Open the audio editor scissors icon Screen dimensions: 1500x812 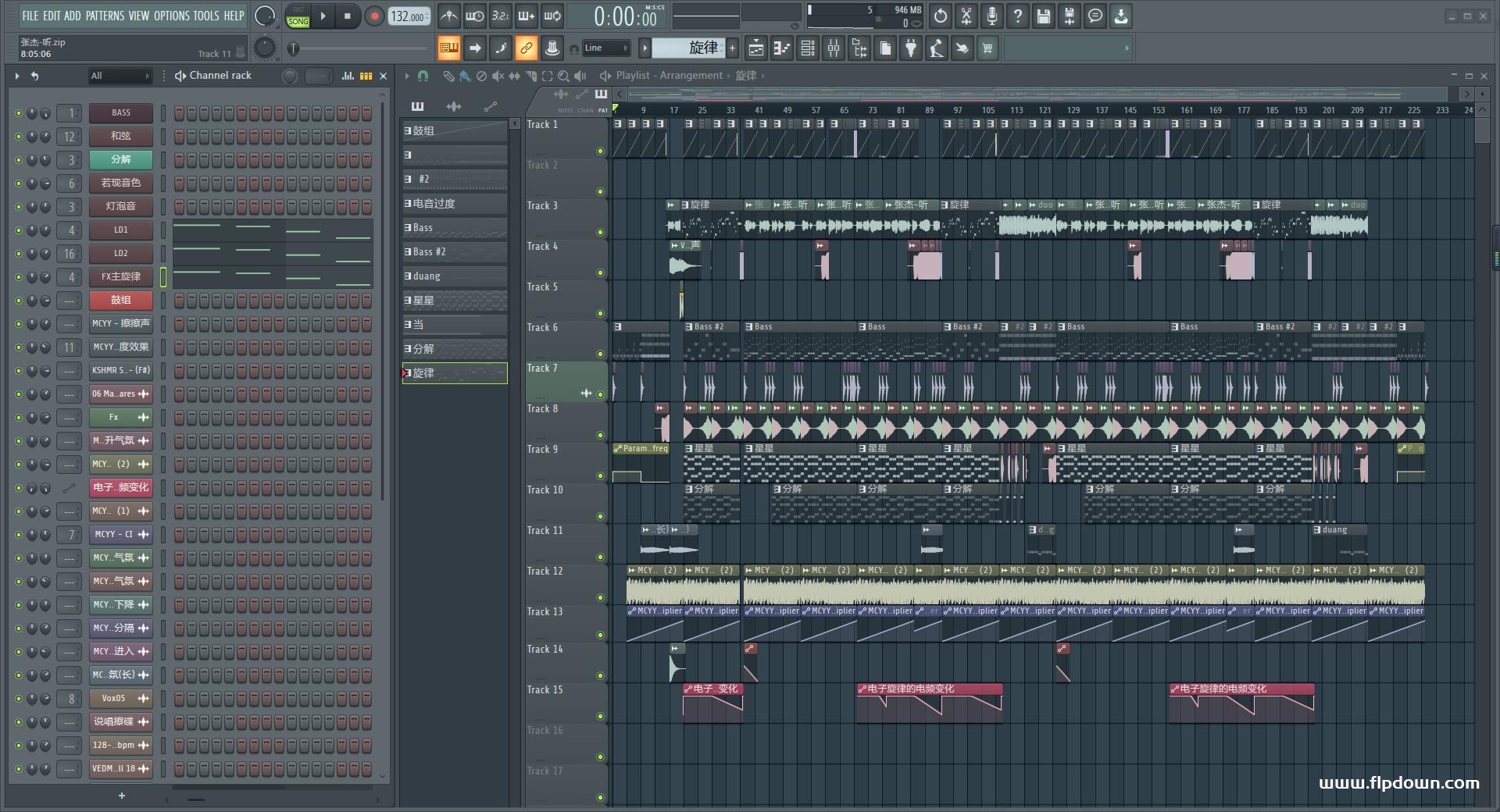[966, 16]
